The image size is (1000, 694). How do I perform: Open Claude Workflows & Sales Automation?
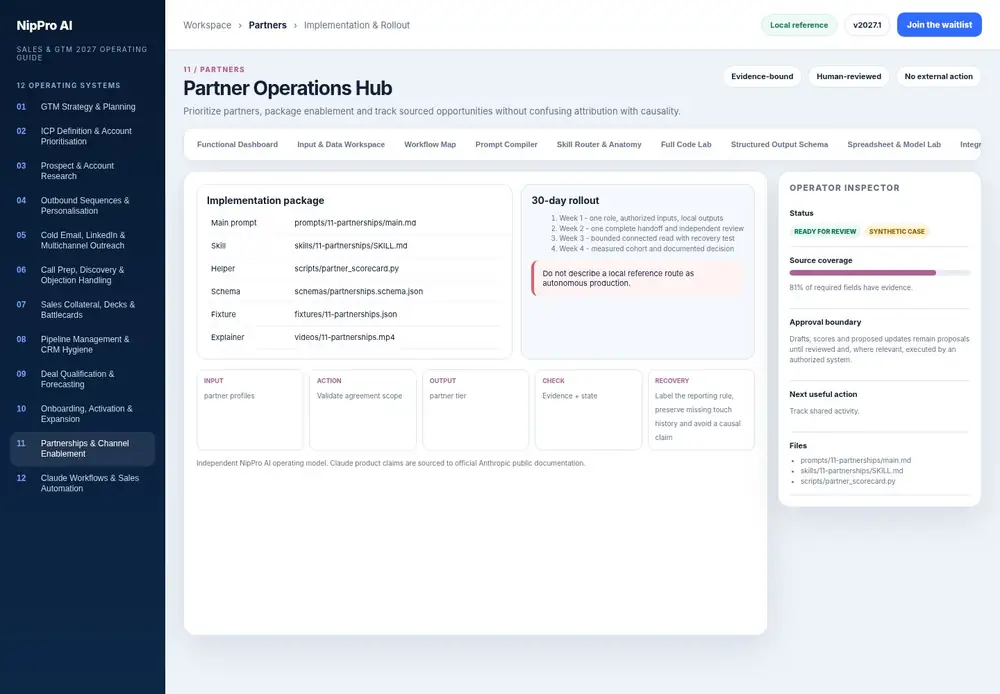pos(82,483)
